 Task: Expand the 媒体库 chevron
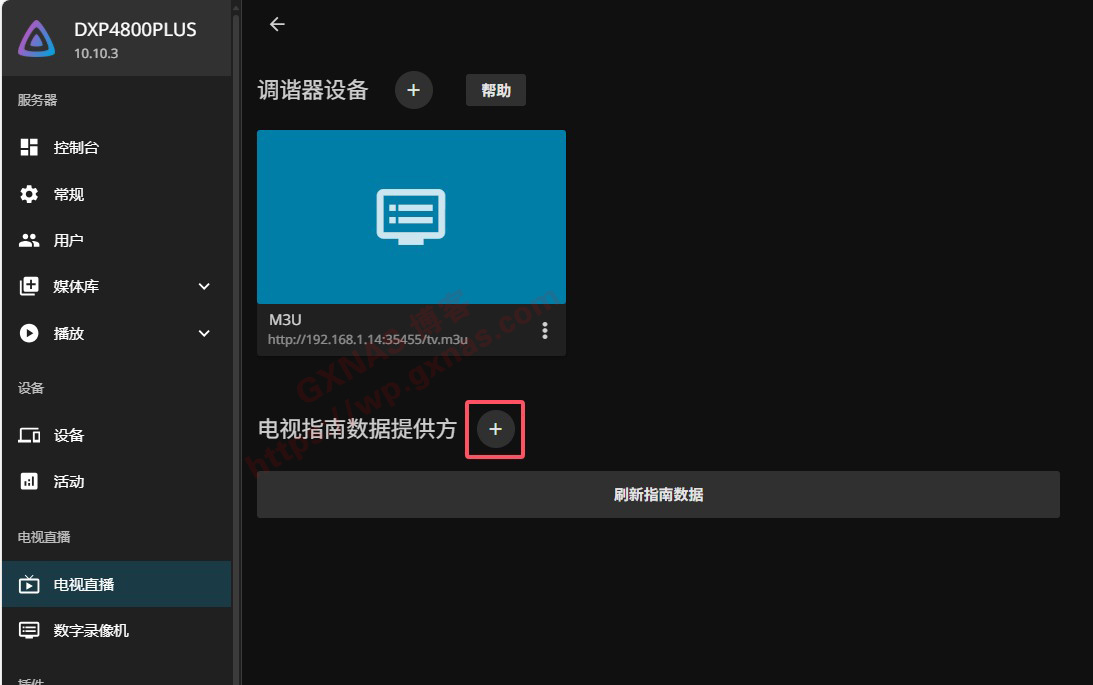(204, 287)
